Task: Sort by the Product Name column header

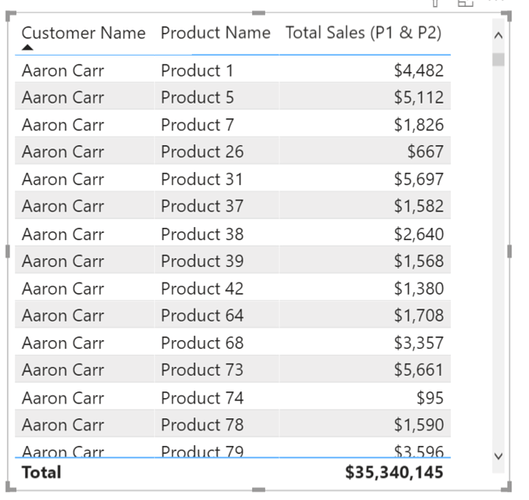Action: [x=216, y=33]
